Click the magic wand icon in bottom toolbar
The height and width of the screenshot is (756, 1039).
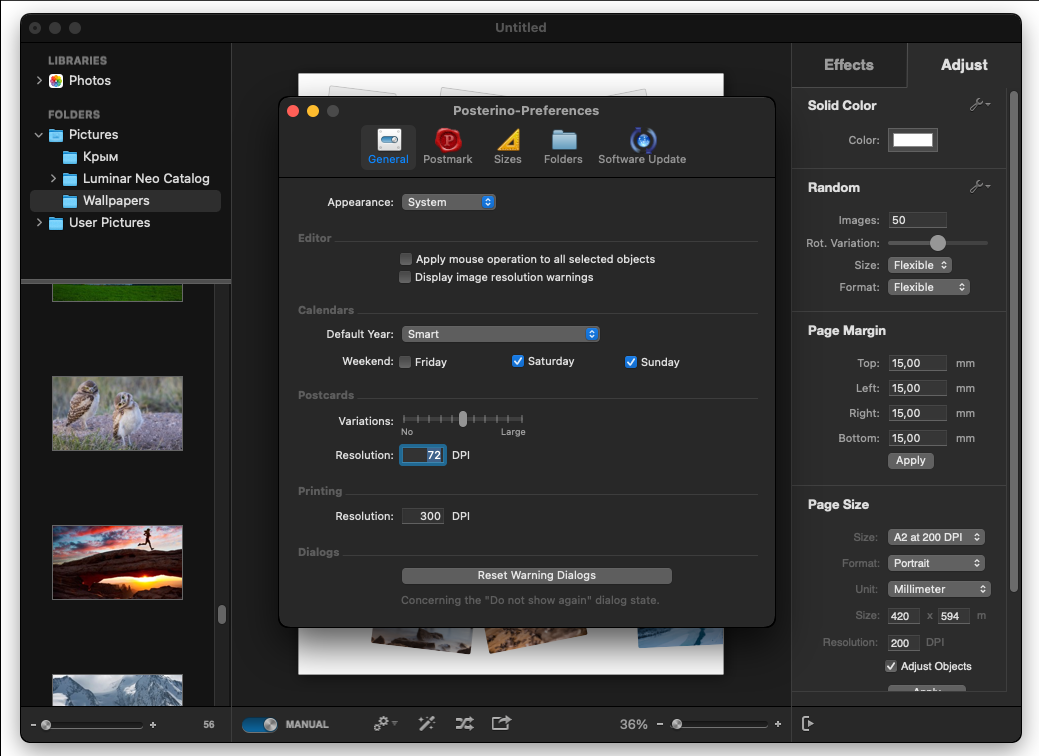427,724
